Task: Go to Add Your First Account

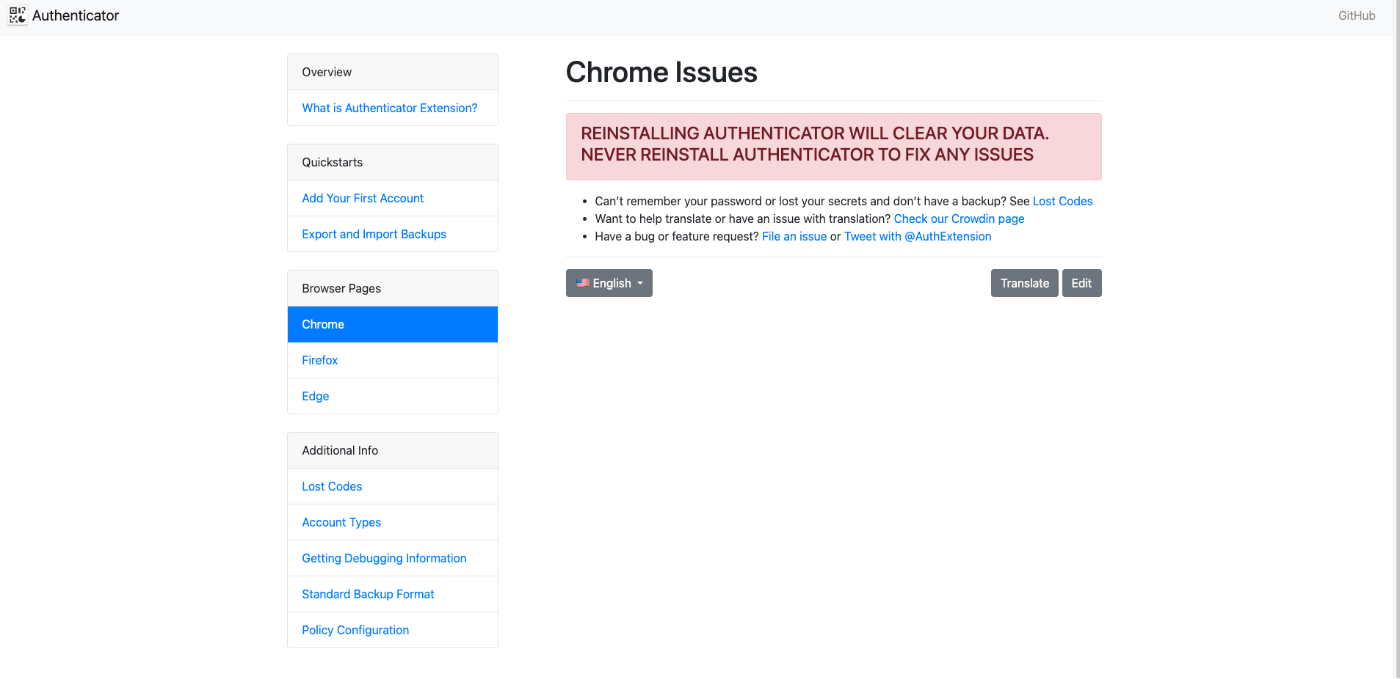Action: click(363, 198)
